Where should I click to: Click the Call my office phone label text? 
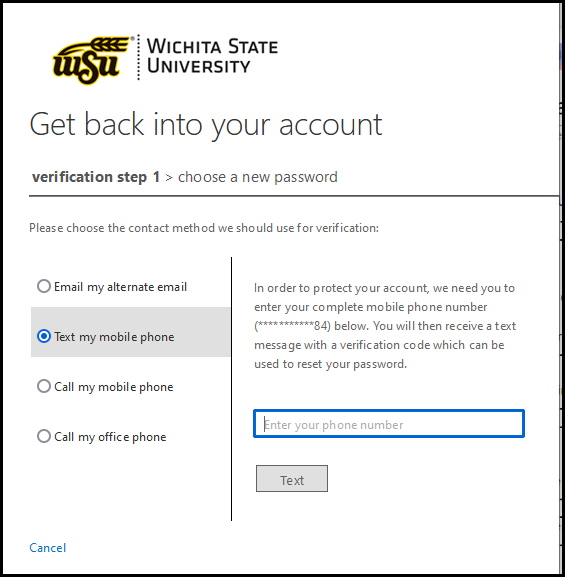pos(110,437)
